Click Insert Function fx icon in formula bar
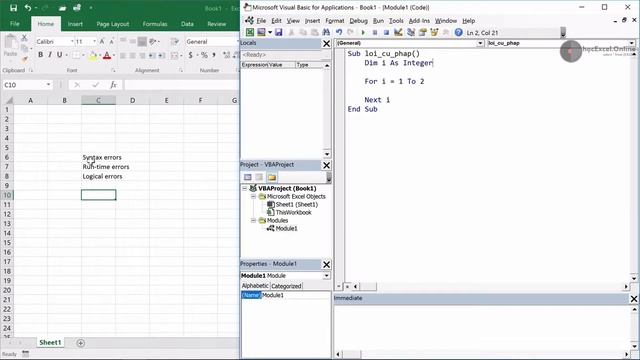This screenshot has width=640, height=360. 113,84
